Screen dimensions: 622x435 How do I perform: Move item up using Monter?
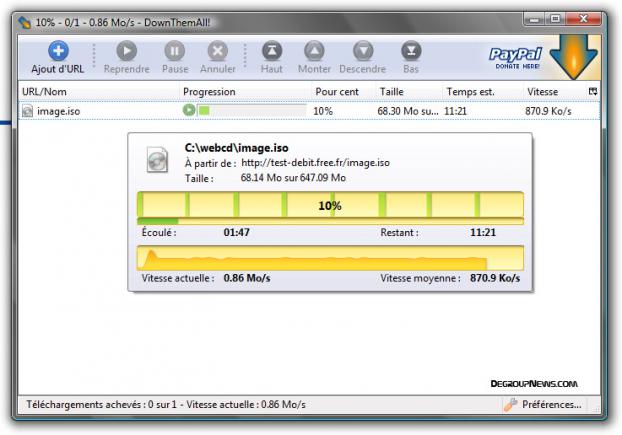[314, 57]
